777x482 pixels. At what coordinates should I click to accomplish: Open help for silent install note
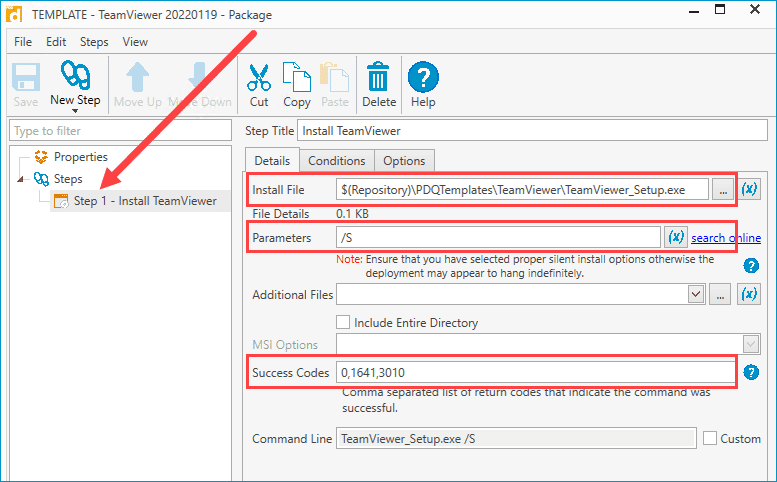(751, 266)
